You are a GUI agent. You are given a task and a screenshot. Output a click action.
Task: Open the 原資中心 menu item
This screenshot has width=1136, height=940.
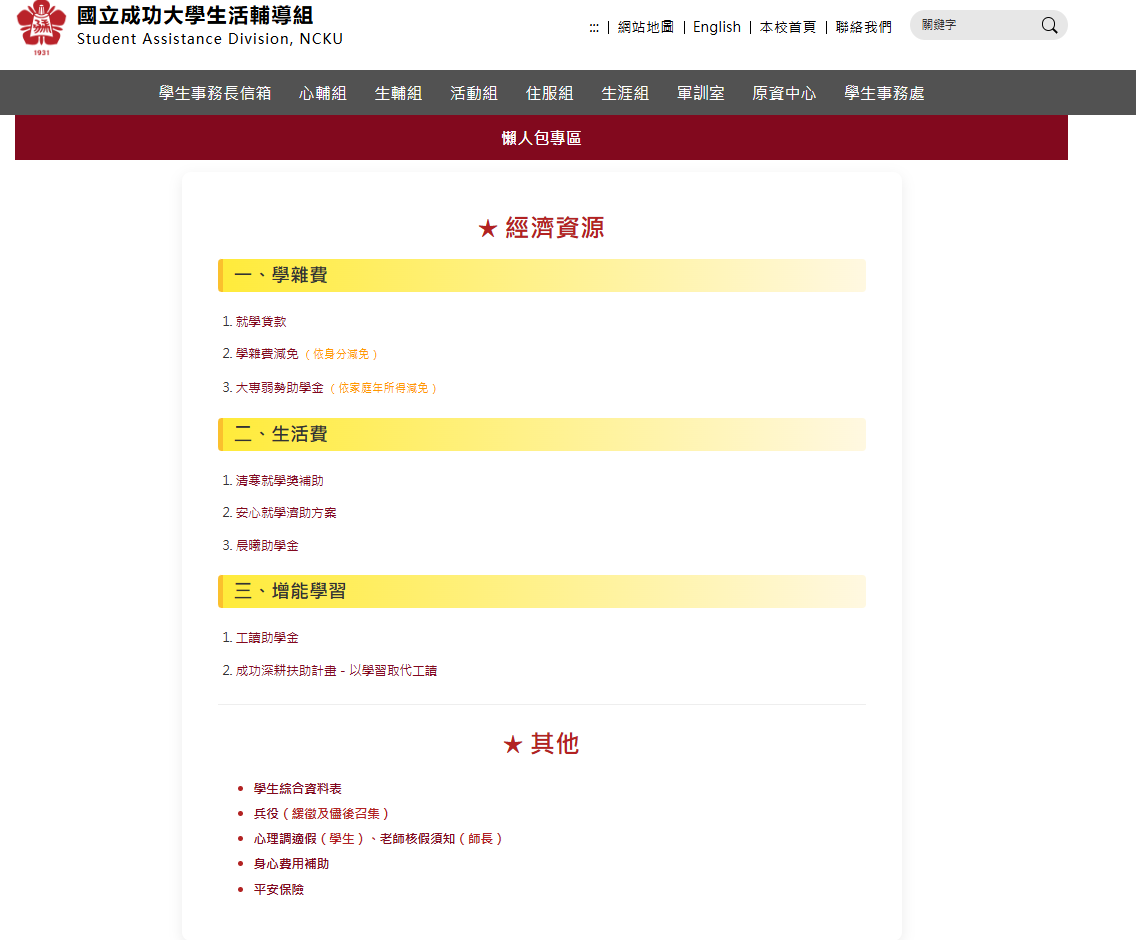click(x=784, y=93)
